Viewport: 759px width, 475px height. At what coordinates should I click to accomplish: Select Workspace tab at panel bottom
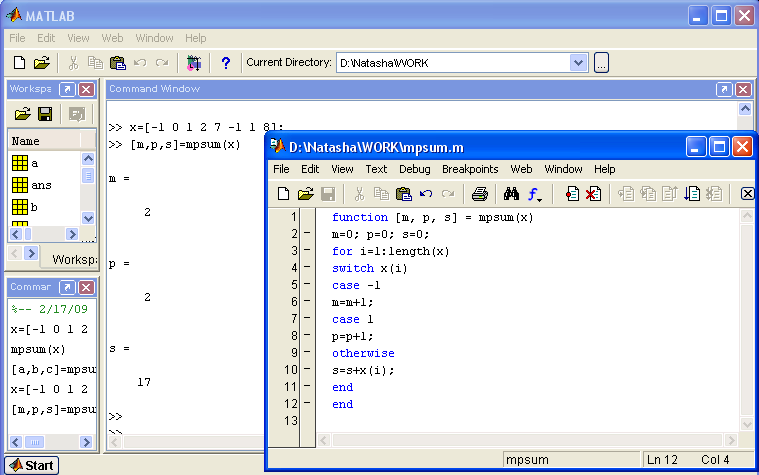tap(73, 260)
